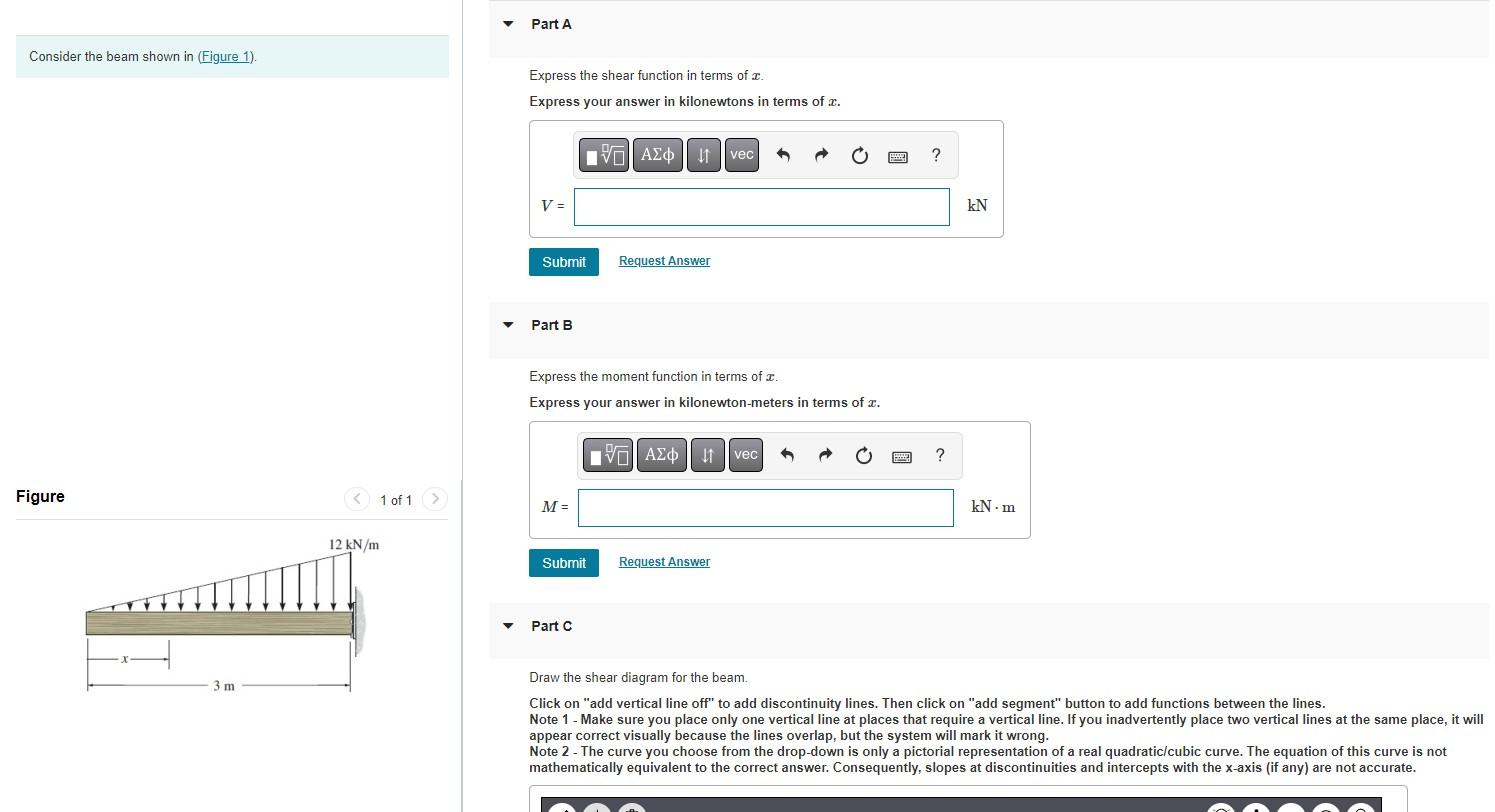Undo in the Part A equation editor

[x=783, y=155]
